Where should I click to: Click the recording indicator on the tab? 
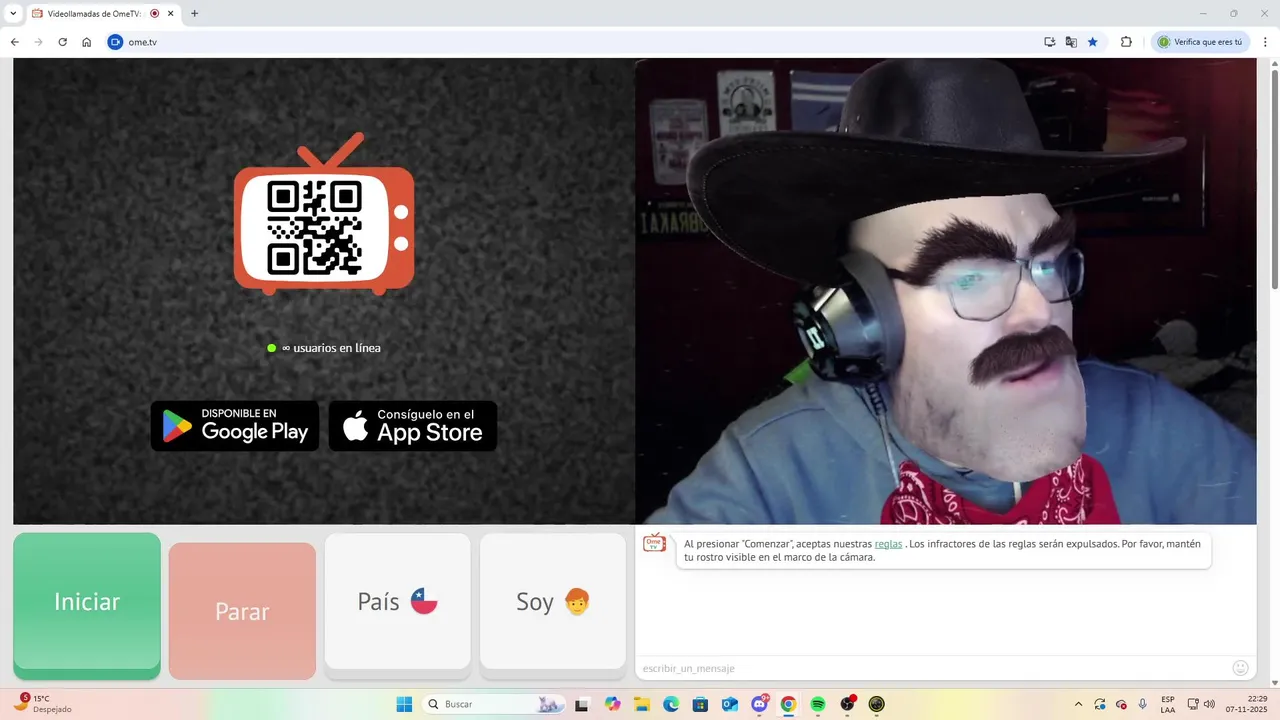[x=154, y=14]
